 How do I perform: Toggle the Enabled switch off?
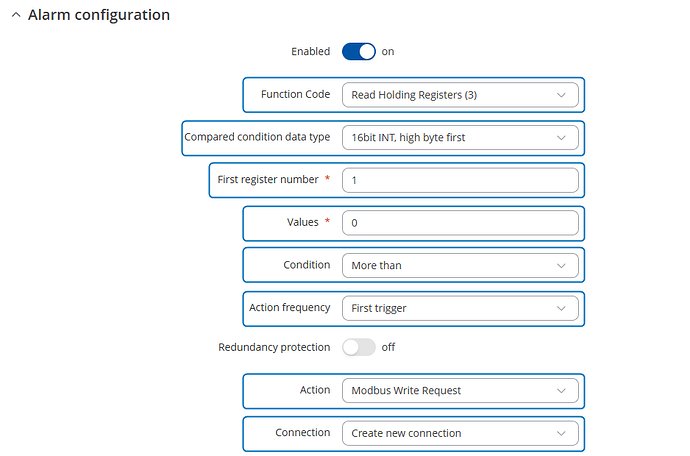(359, 51)
